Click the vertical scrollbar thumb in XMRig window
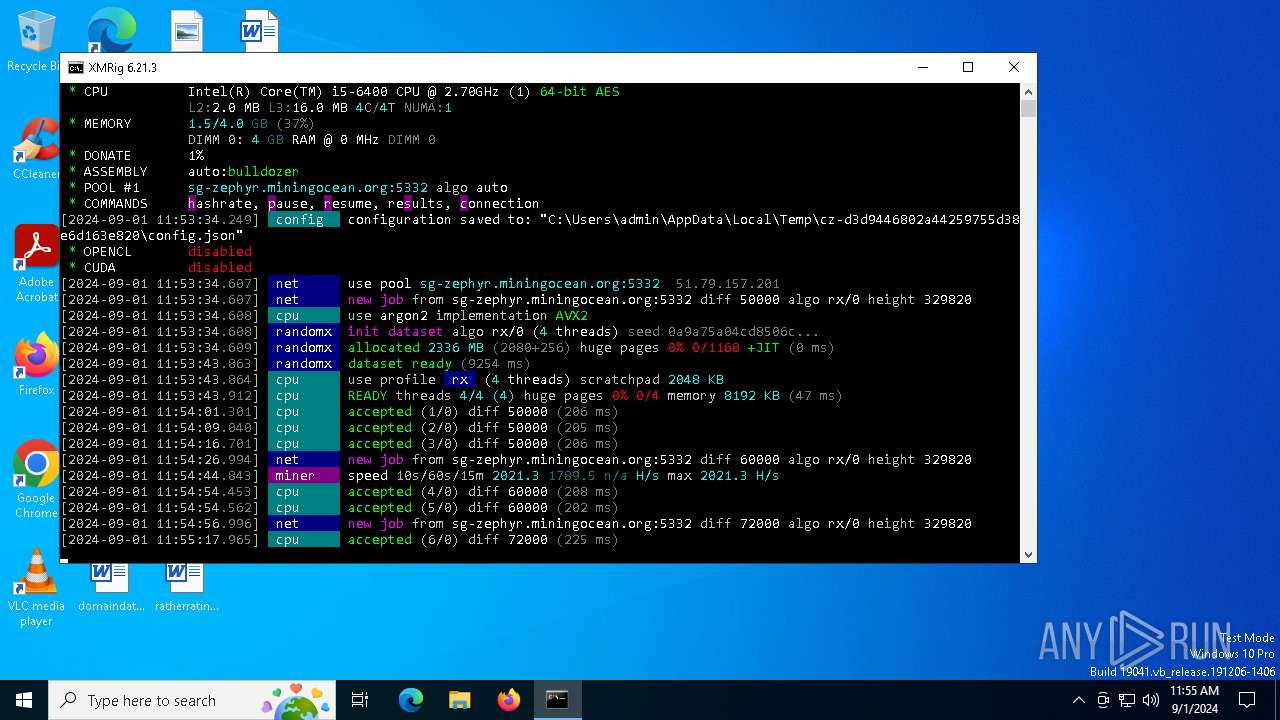The height and width of the screenshot is (720, 1280). tap(1028, 108)
